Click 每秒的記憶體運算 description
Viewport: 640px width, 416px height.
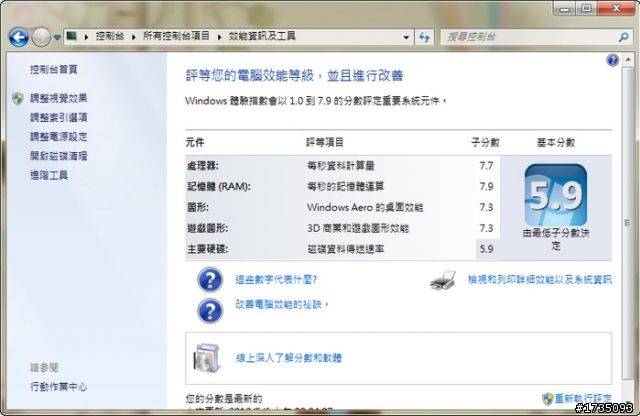click(345, 187)
